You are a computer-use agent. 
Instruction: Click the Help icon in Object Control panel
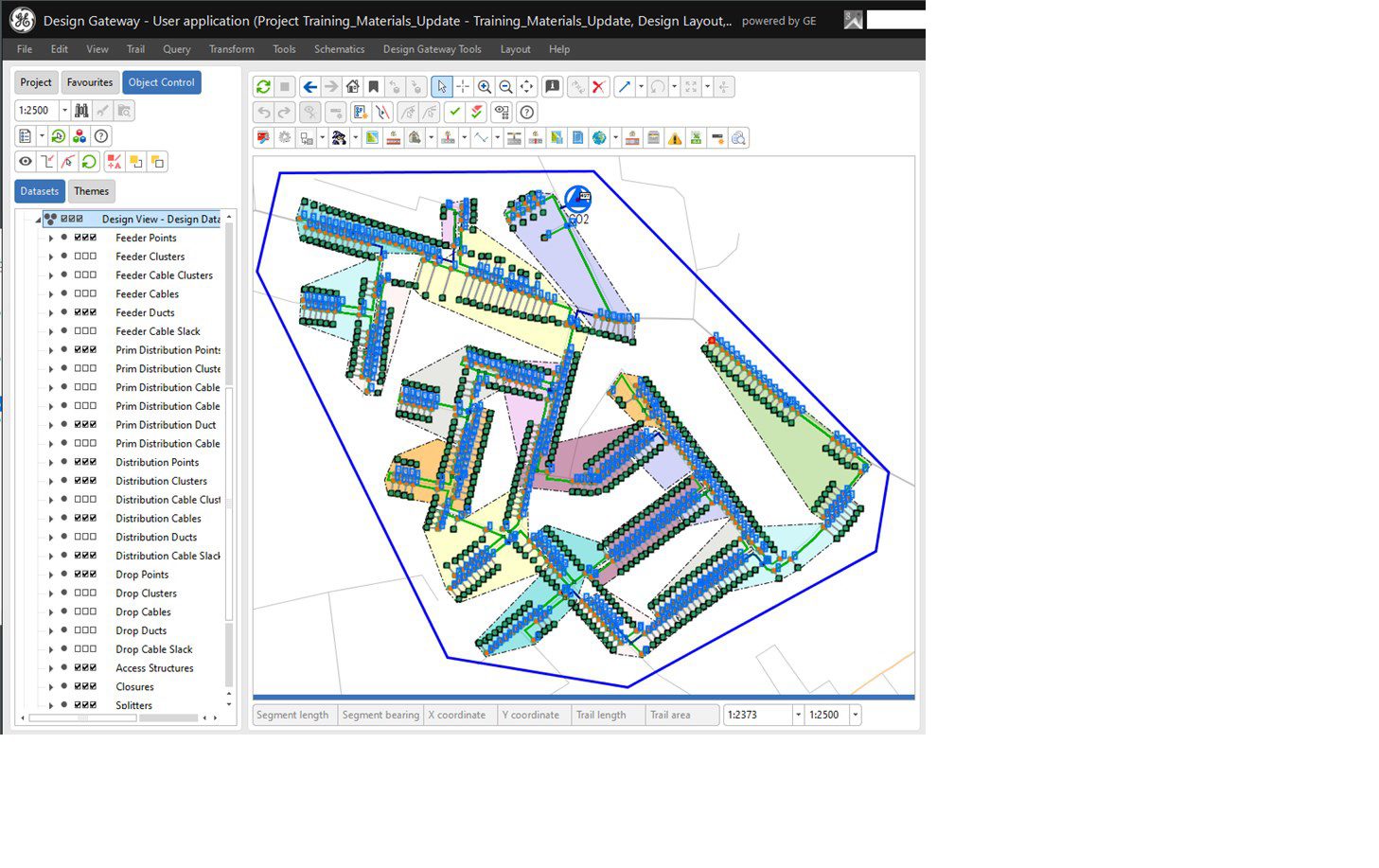(x=101, y=136)
